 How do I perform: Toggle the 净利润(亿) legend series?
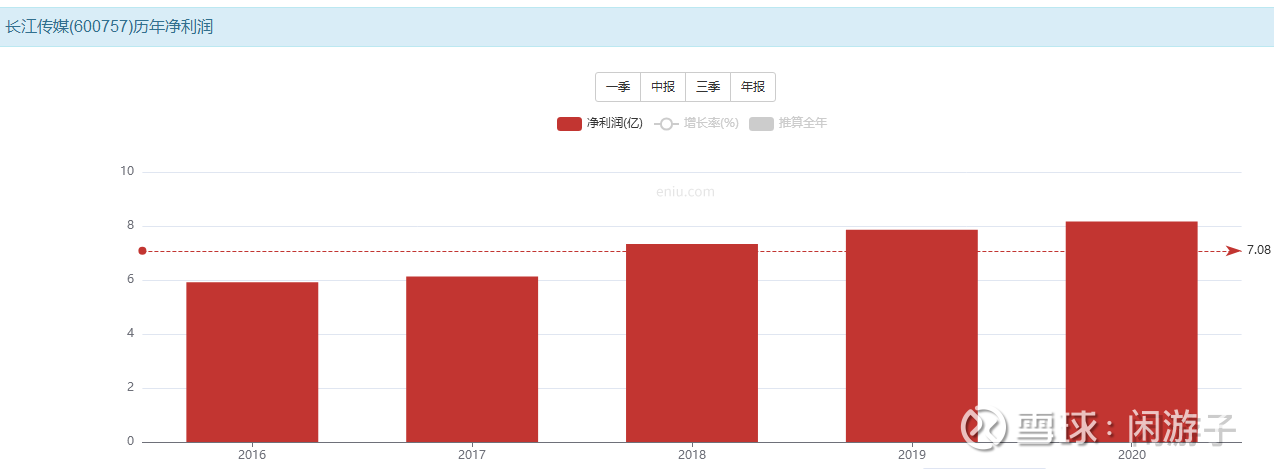click(x=600, y=123)
